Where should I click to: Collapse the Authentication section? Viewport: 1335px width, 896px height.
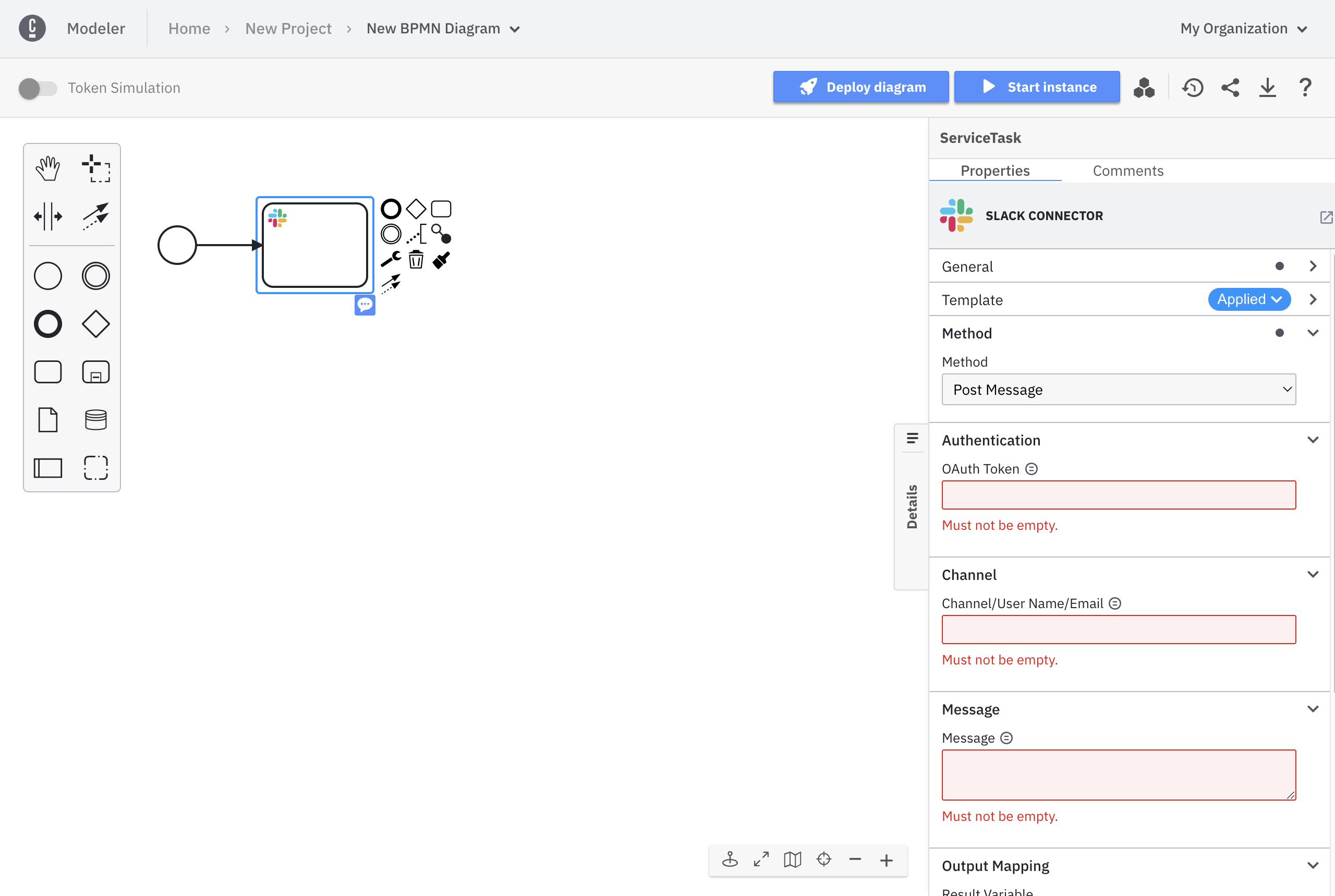1312,440
